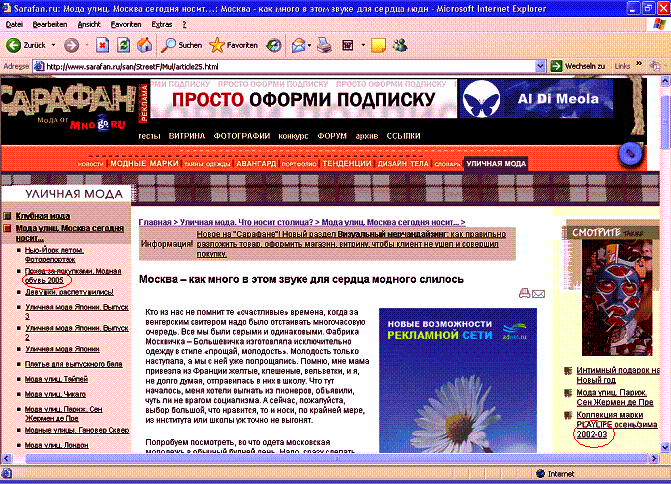Open Клубная мода sidebar link
The width and height of the screenshot is (671, 484).
pyautogui.click(x=43, y=216)
